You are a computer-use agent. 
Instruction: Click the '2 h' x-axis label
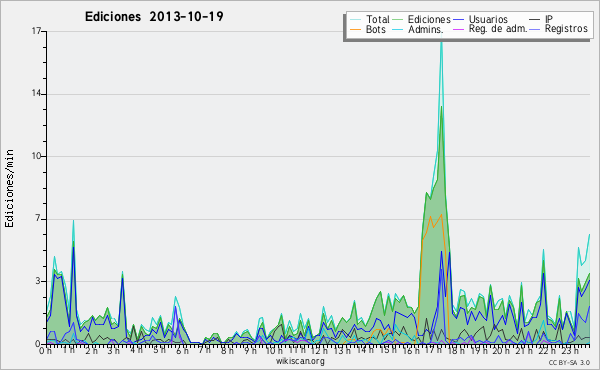point(91,350)
